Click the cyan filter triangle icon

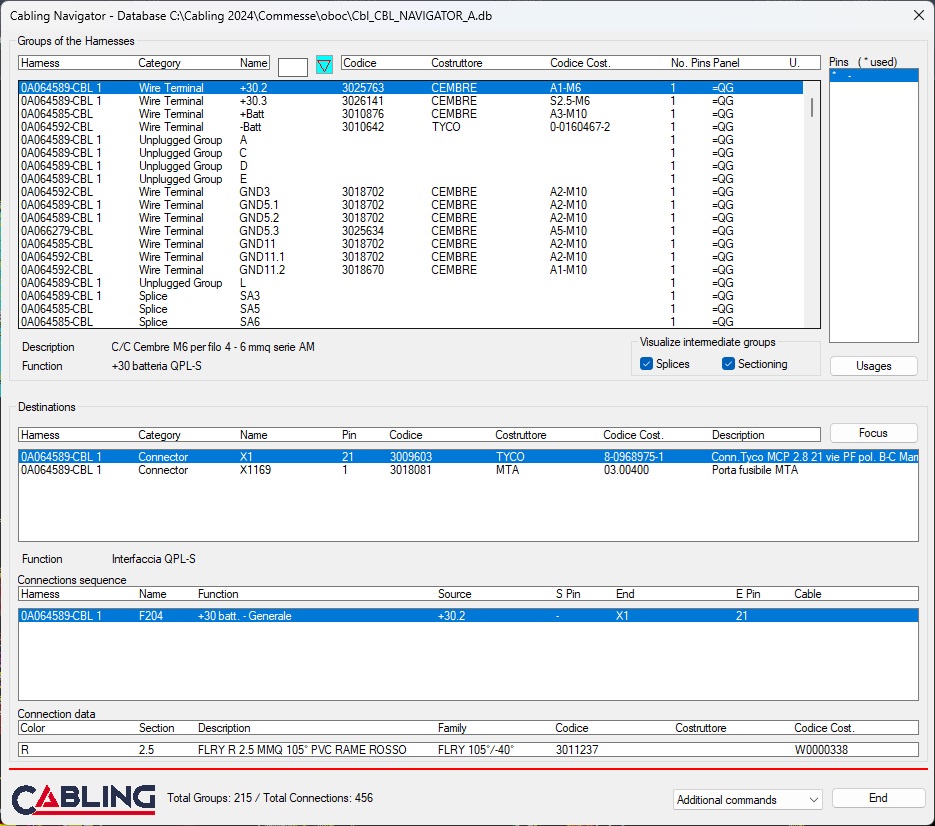324,64
